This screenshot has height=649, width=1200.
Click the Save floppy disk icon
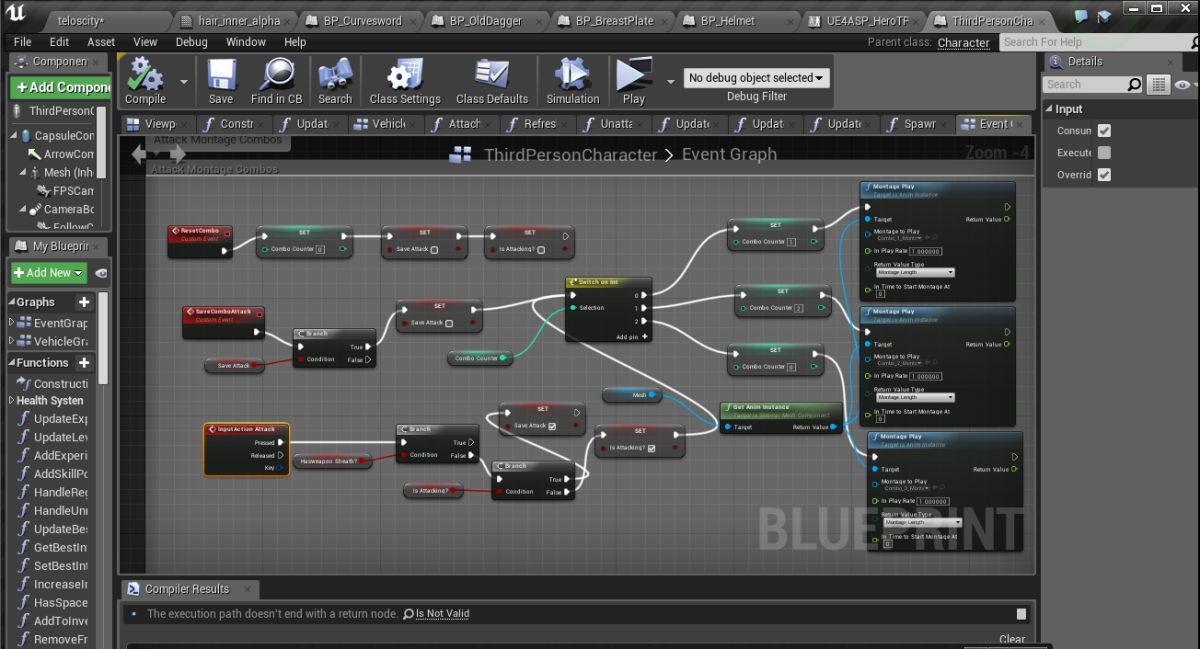pos(221,74)
